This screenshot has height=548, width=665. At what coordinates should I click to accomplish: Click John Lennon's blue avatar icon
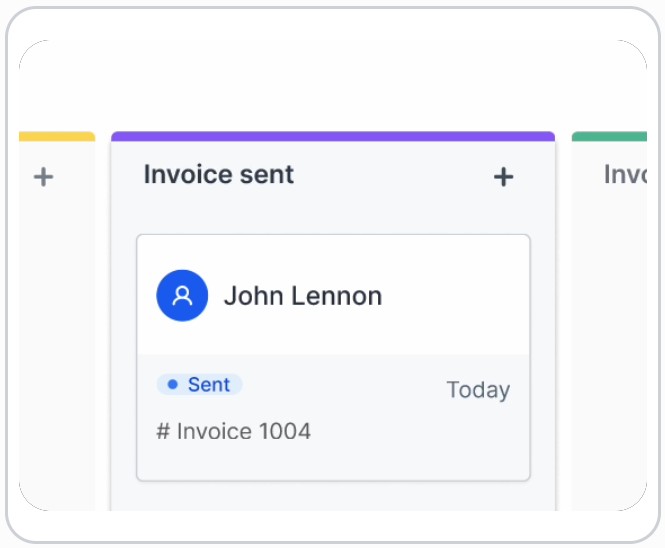coord(182,296)
